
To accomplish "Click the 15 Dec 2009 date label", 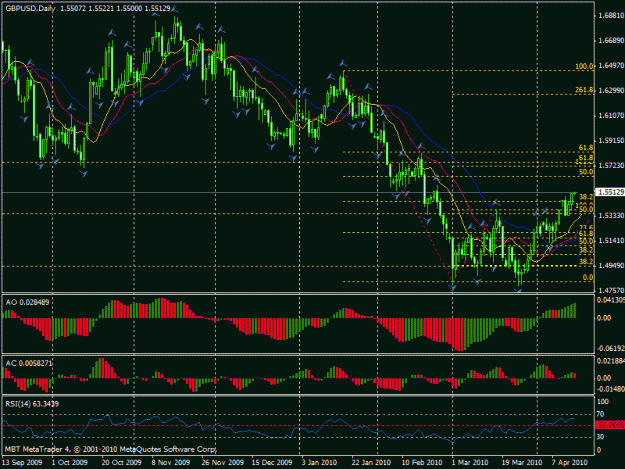I will [x=272, y=462].
